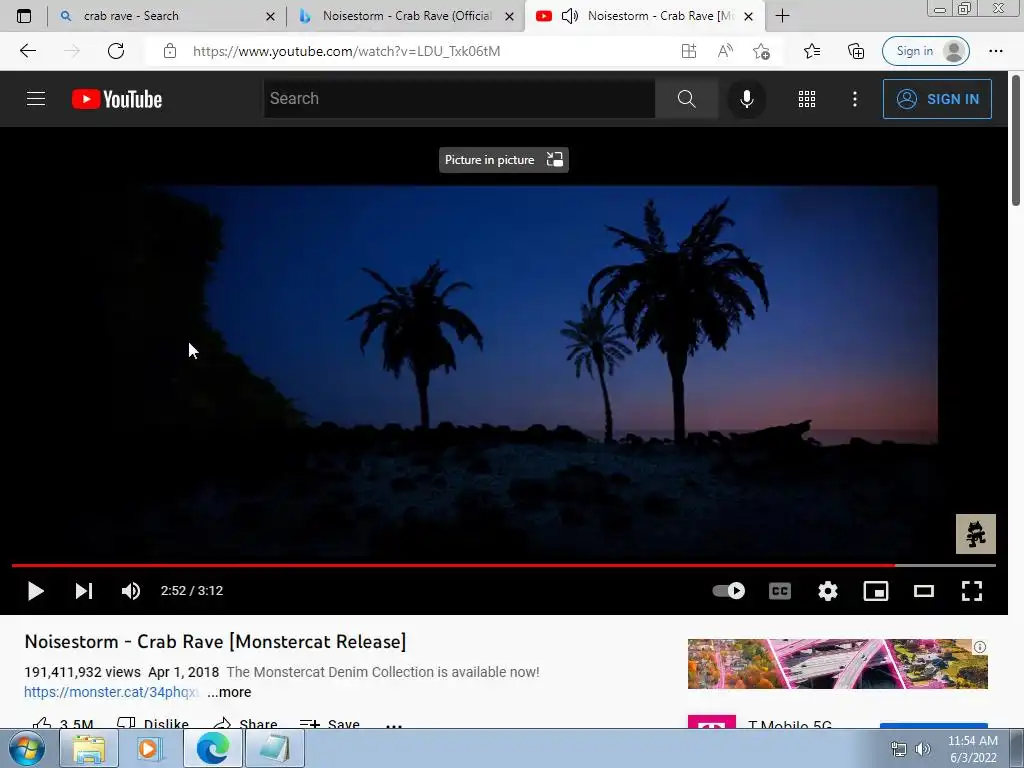Enter full screen video mode
Viewport: 1024px width, 768px height.
pyautogui.click(x=972, y=591)
